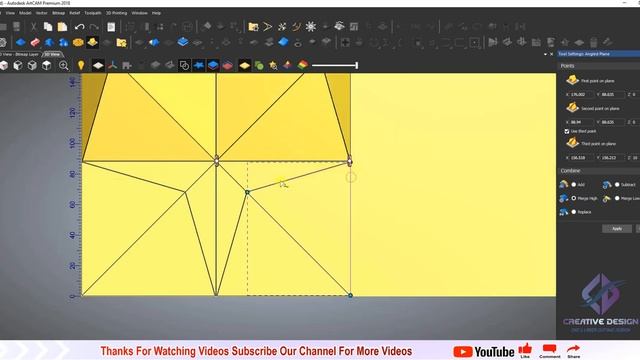Click the third point Y input field
Viewport: 640px width, 360px height.
(x=613, y=158)
